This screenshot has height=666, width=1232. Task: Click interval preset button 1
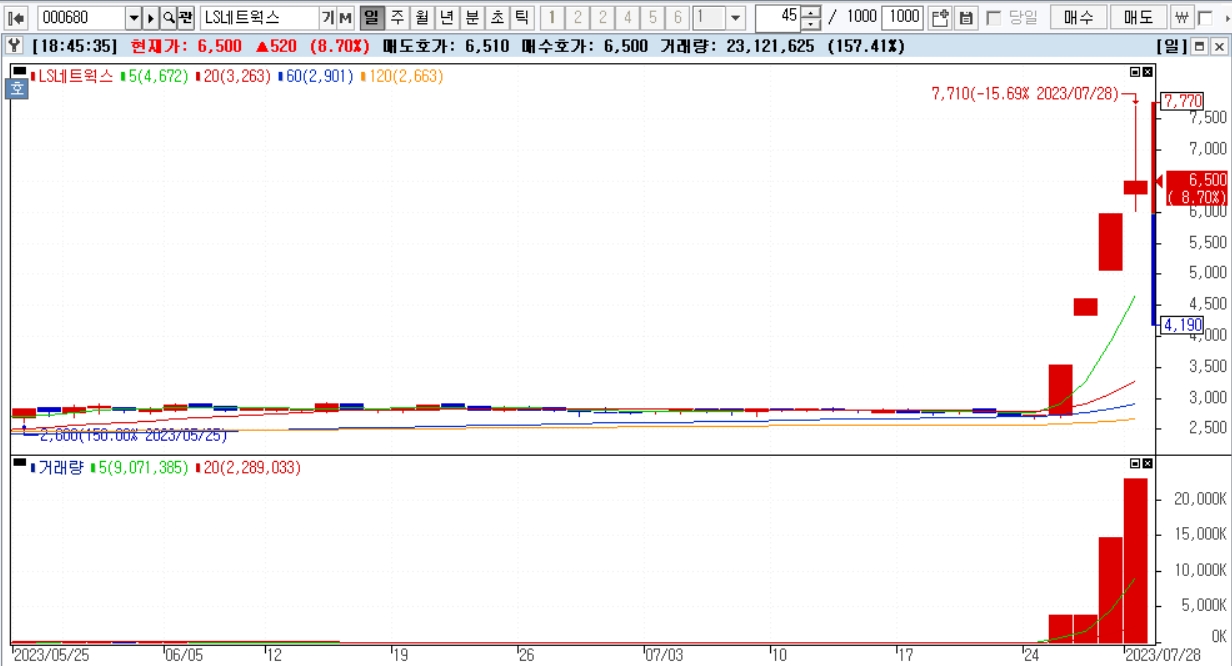click(552, 17)
